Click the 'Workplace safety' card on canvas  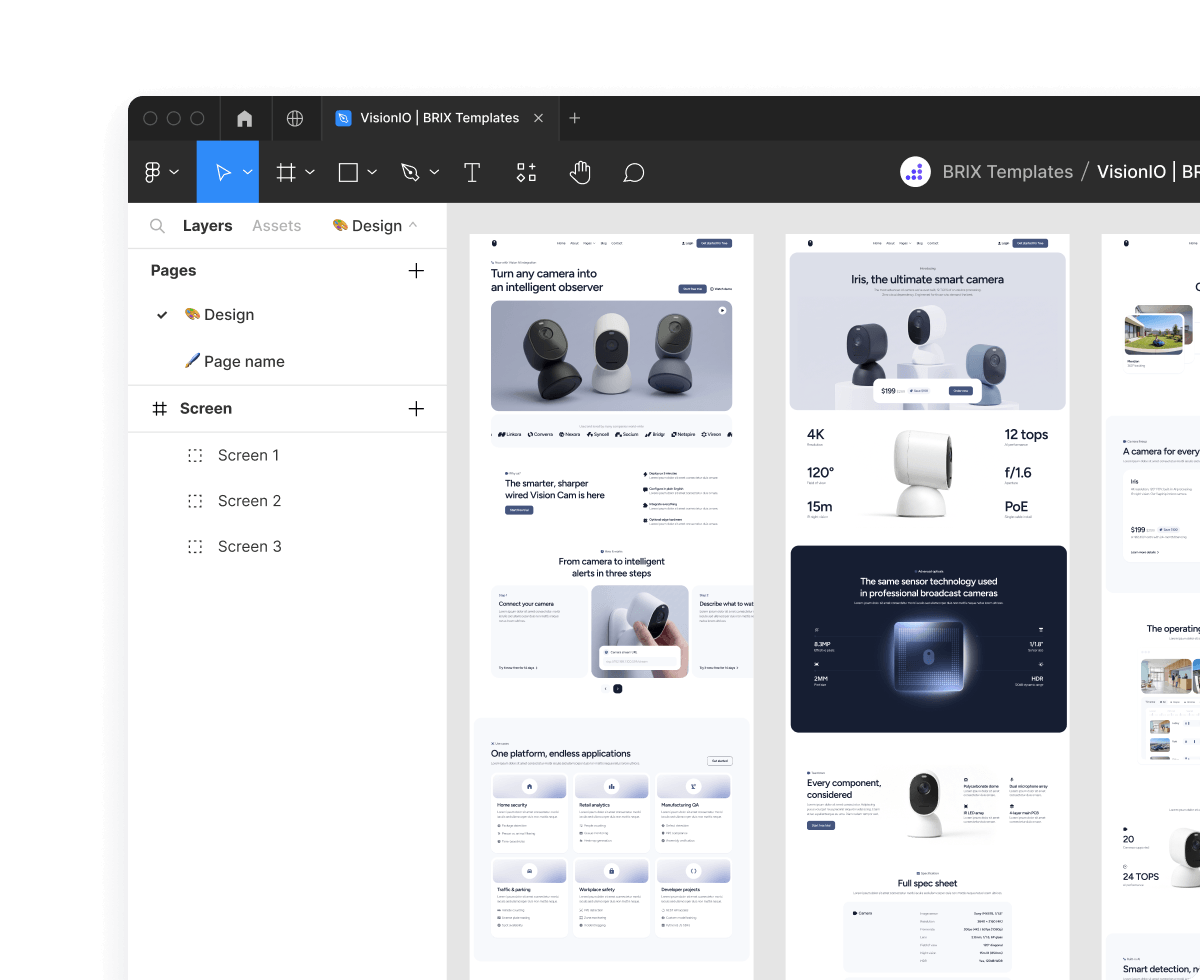coord(612,897)
